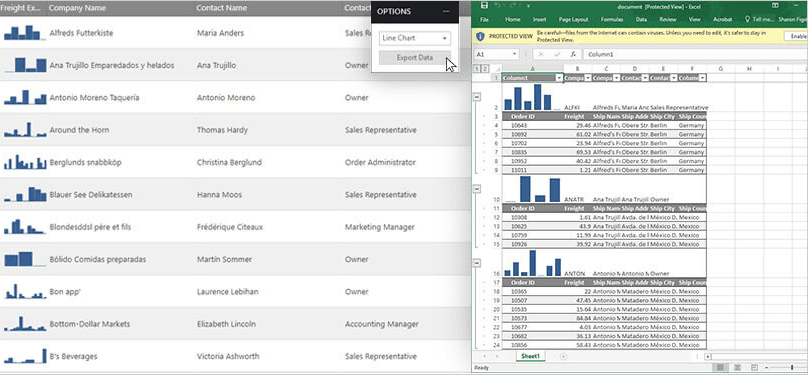
Task: Switch to Page Layout view in the status bar
Action: point(736,367)
